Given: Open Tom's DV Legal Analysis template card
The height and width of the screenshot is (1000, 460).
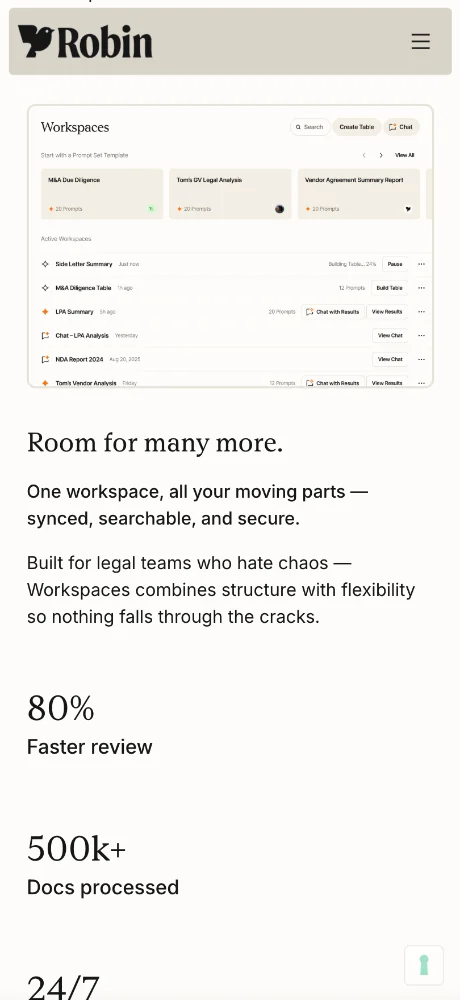Looking at the screenshot, I should pos(230,194).
